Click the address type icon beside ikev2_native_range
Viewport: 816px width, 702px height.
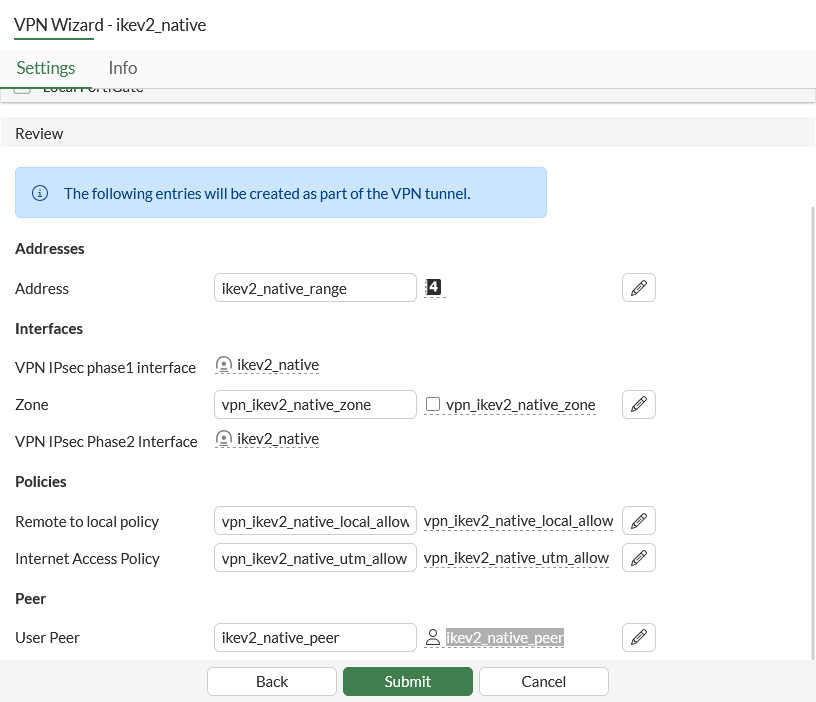[433, 288]
